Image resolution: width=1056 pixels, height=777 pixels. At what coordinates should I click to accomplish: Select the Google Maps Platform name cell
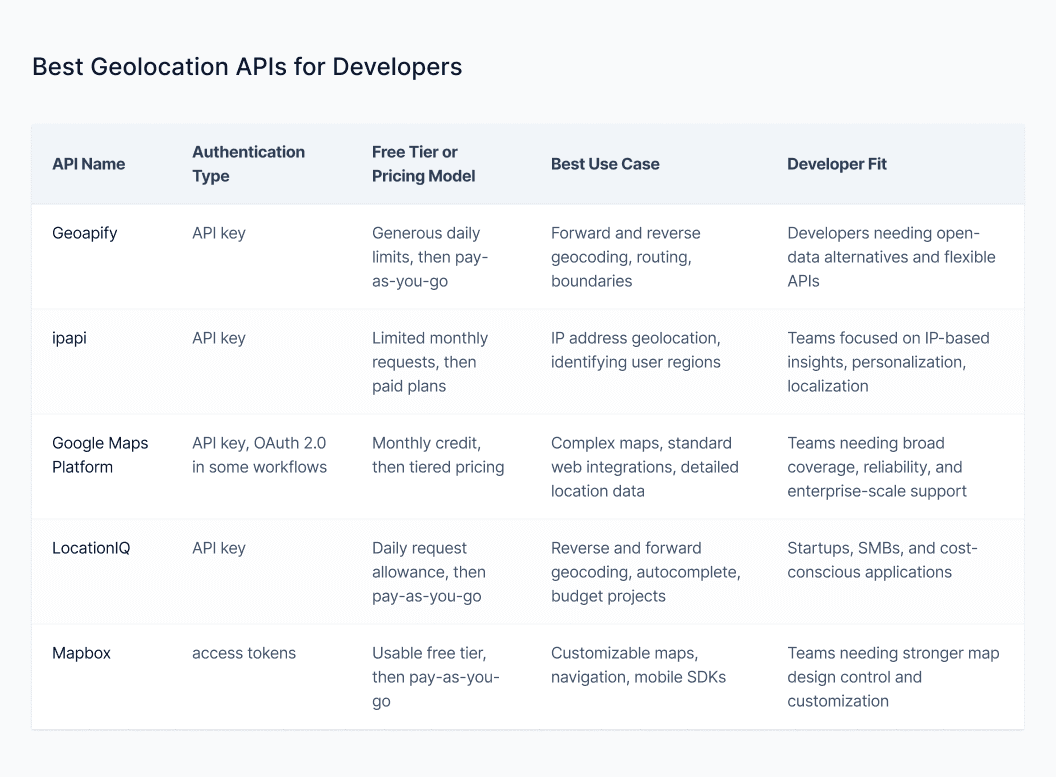click(x=100, y=455)
